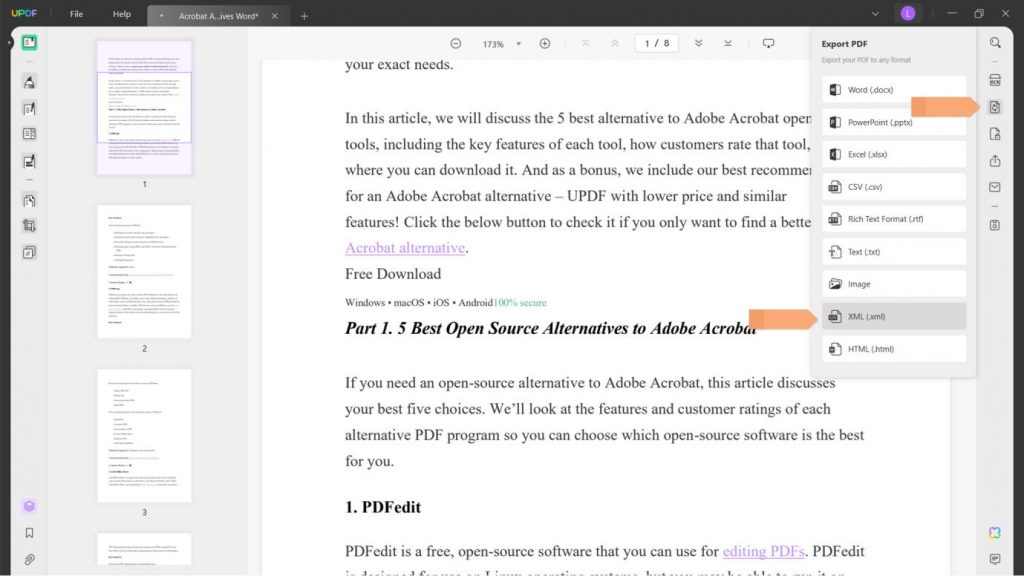Export as Word (.docx)
Image resolution: width=1024 pixels, height=576 pixels.
click(894, 89)
